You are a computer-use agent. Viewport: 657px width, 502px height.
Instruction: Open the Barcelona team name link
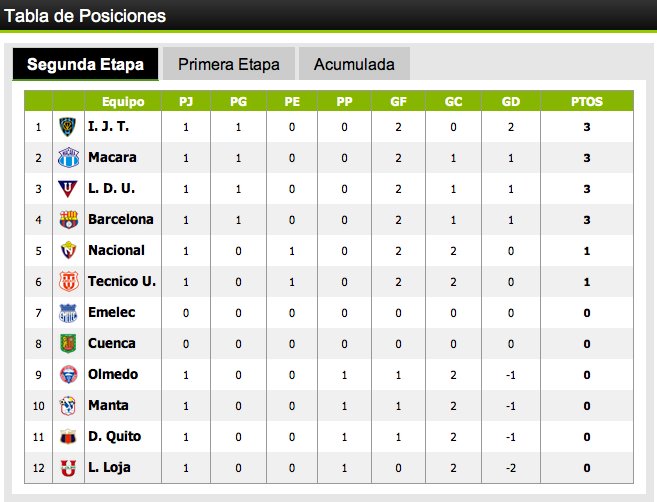click(x=121, y=219)
